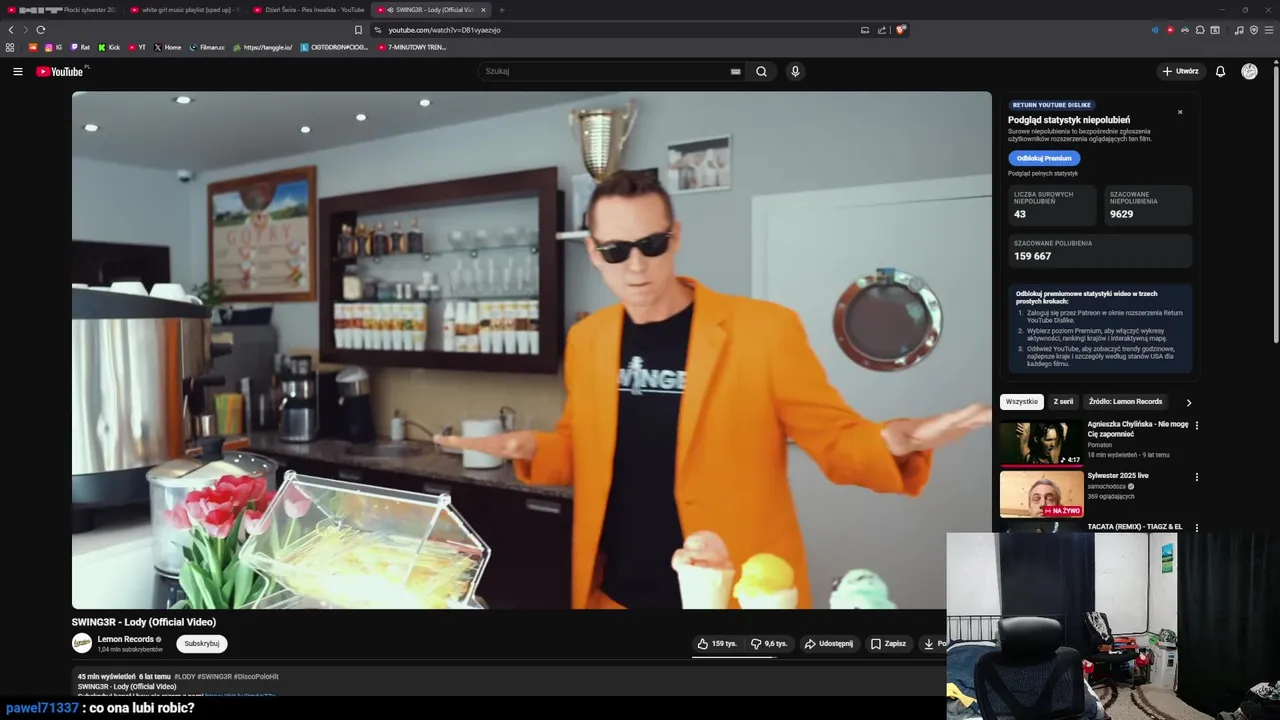Open the YouTube hamburger guide menu
Viewport: 1280px width, 720px height.
pyautogui.click(x=17, y=72)
